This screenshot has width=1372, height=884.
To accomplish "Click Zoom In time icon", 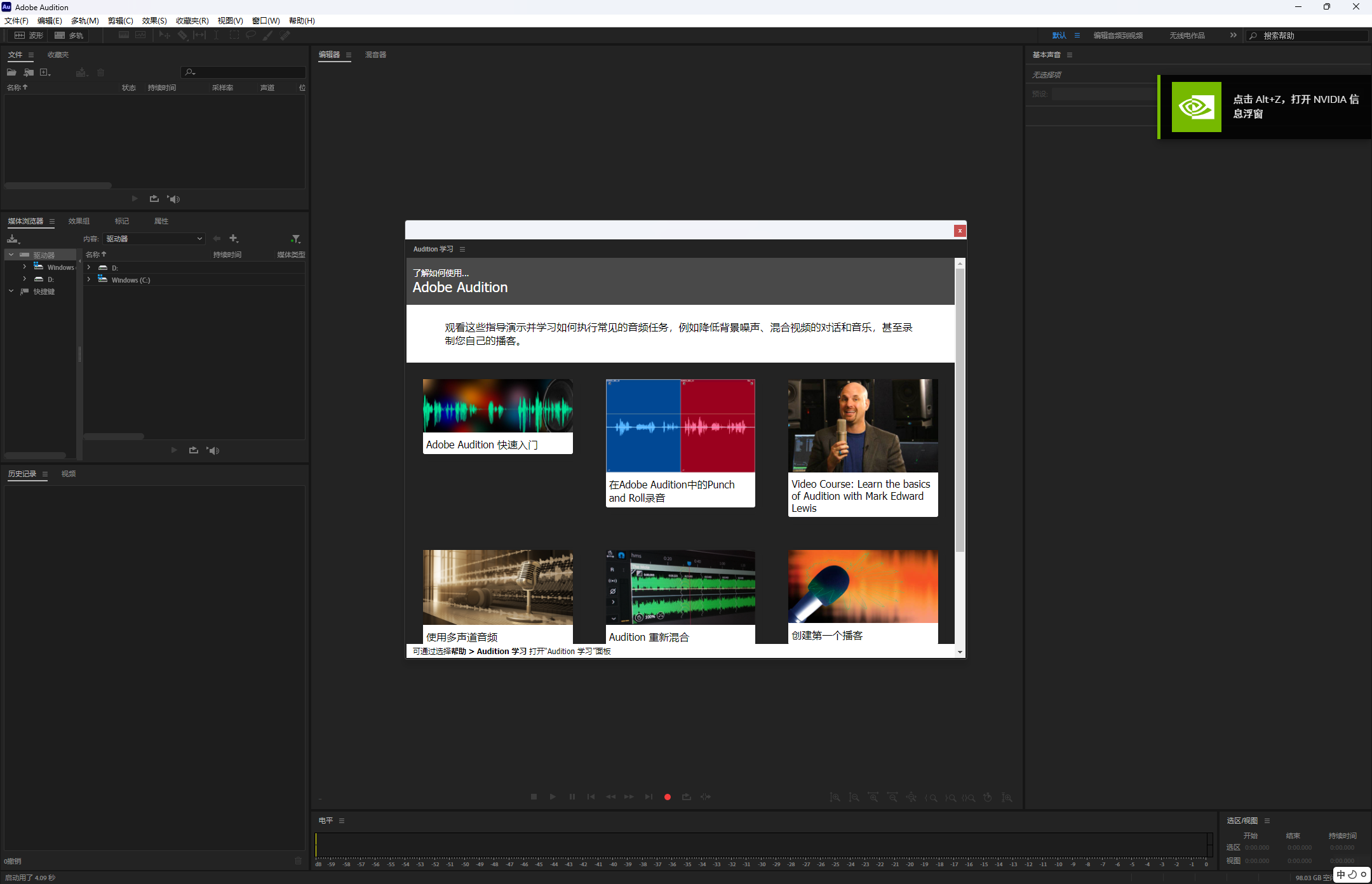I will coord(873,797).
